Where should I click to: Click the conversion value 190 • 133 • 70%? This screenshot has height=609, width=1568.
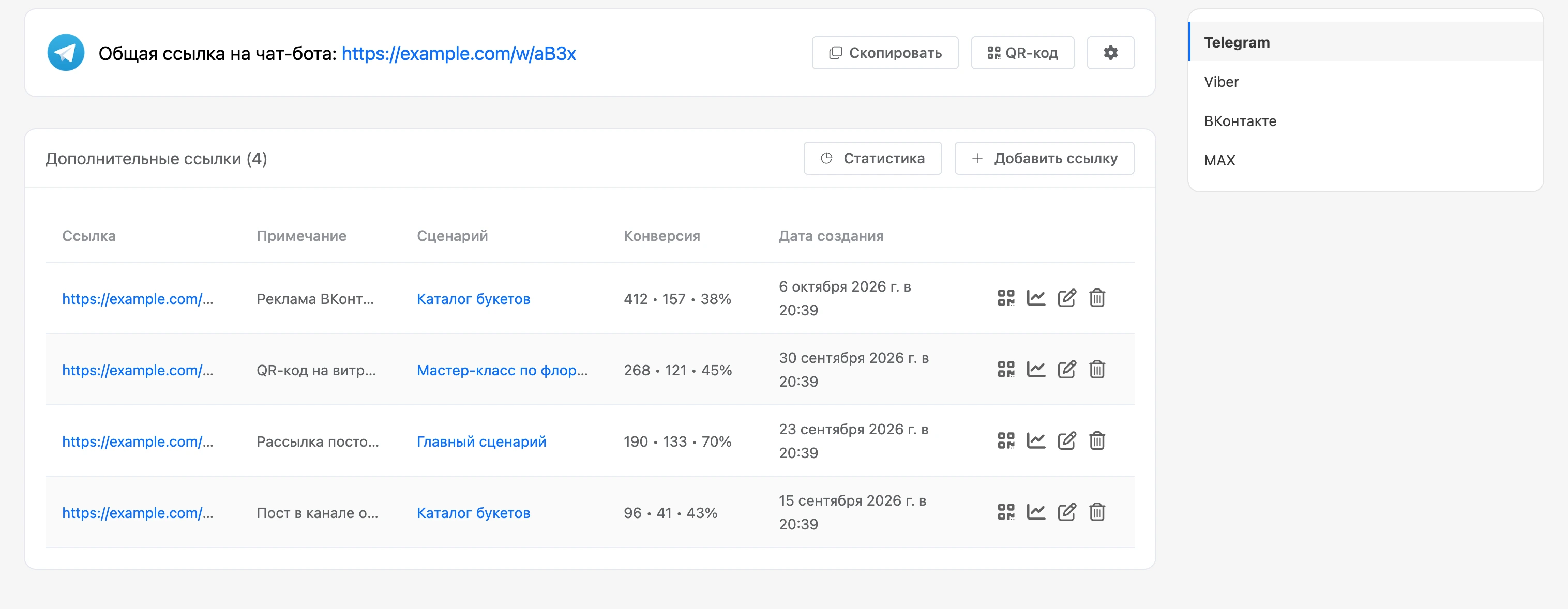[x=677, y=441]
